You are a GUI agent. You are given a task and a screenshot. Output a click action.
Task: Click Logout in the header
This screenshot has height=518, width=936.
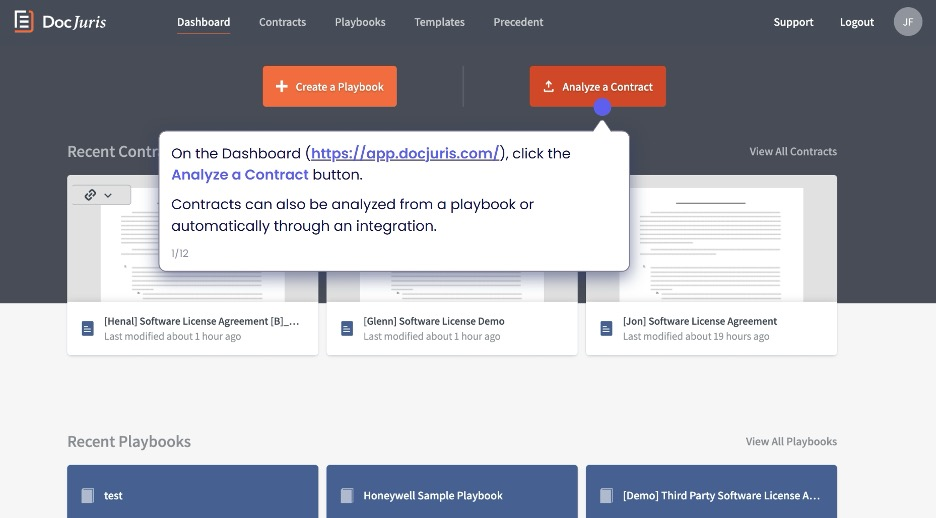click(x=857, y=22)
